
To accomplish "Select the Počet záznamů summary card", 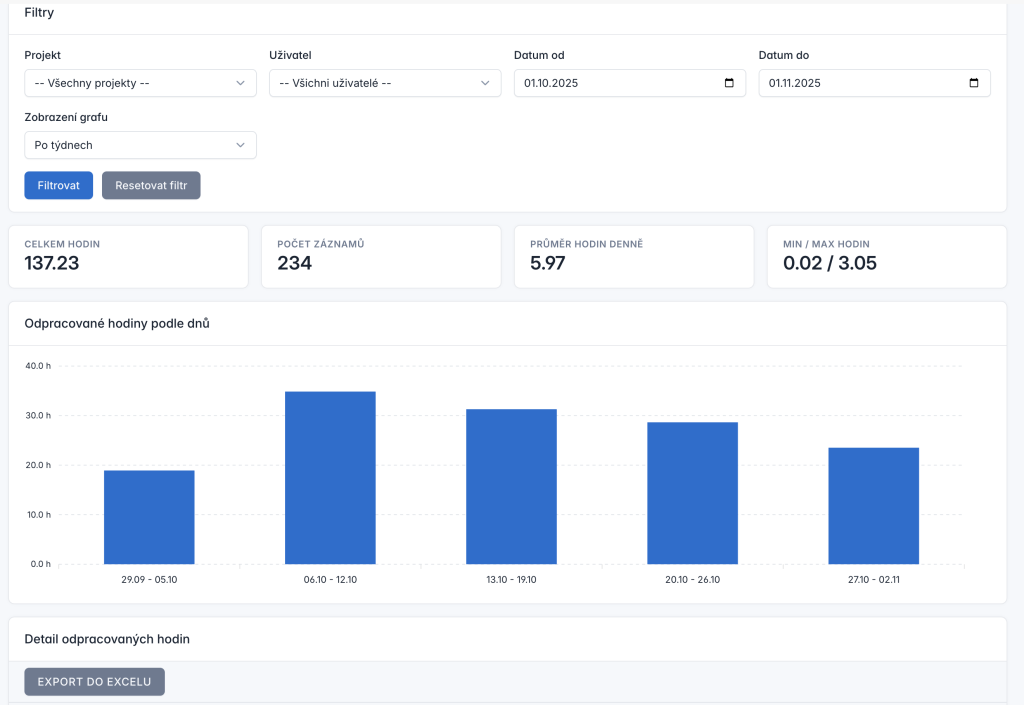I will (x=381, y=257).
